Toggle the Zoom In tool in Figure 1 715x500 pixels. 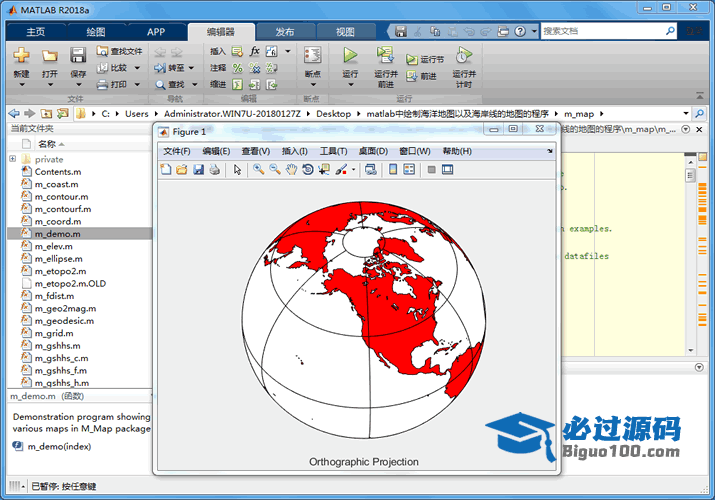coord(258,170)
